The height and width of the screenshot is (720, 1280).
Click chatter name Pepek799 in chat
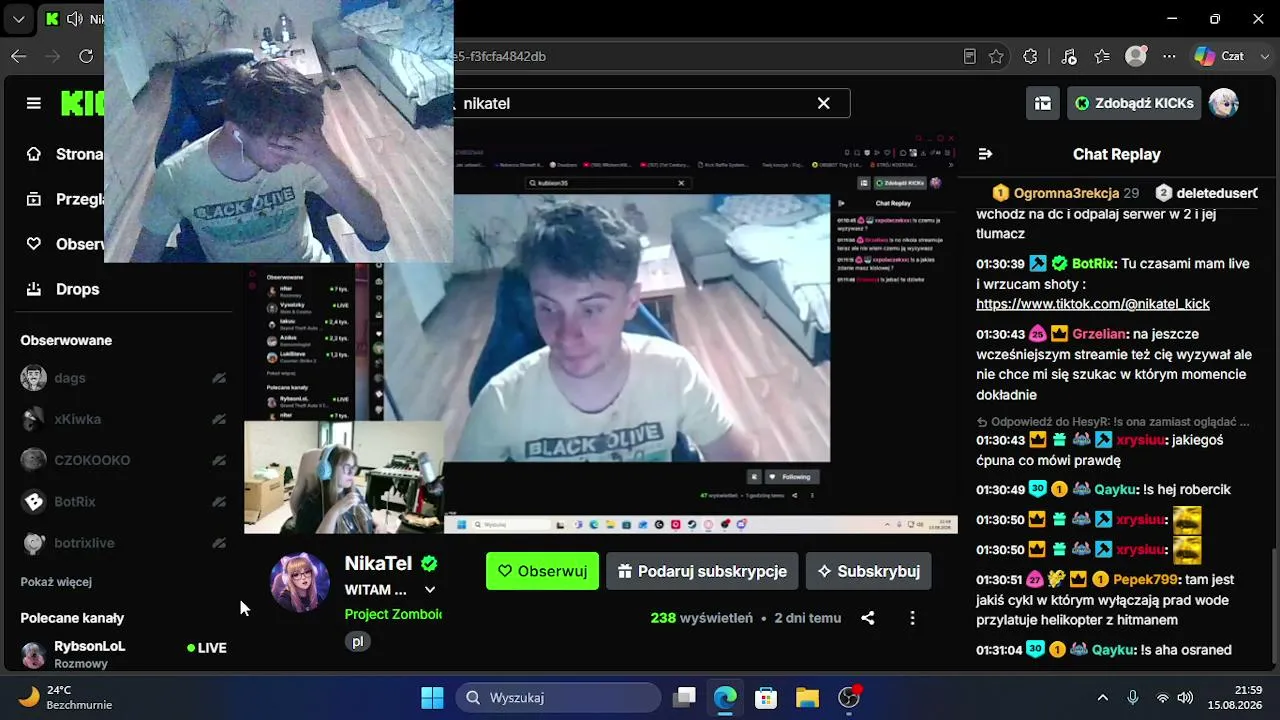coord(1145,579)
